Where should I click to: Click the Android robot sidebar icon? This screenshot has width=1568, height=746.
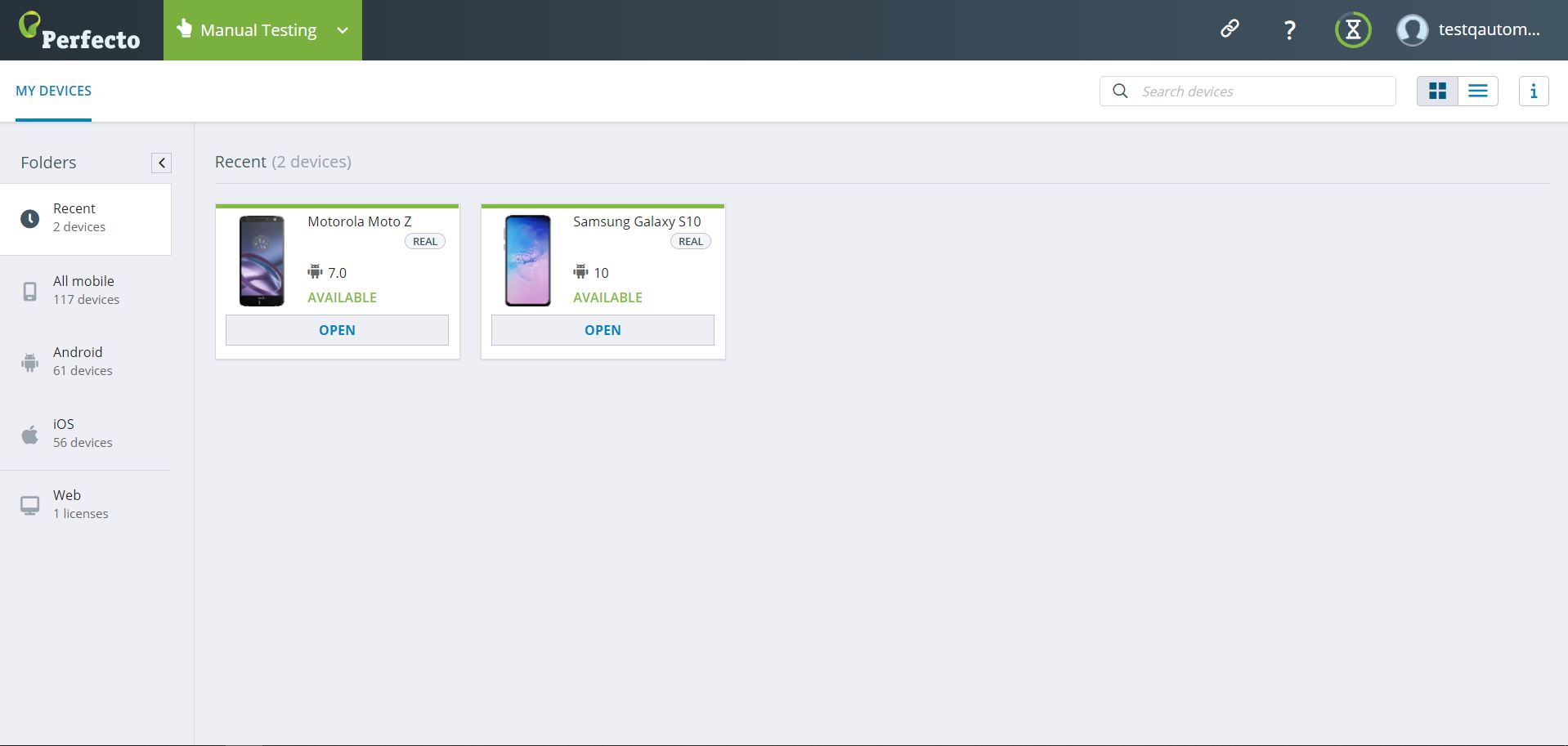tap(29, 363)
